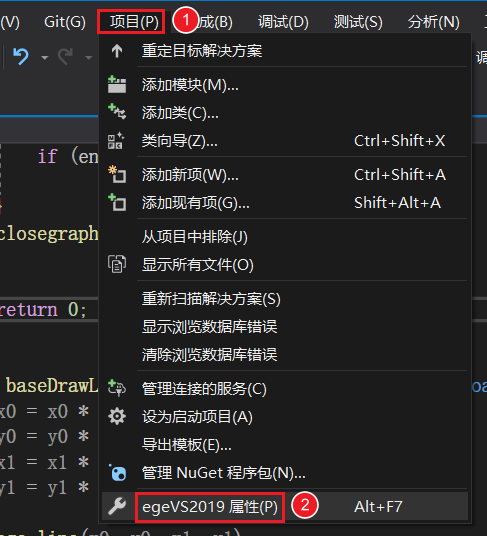The width and height of the screenshot is (487, 536).
Task: Click baseDrawL function name in editor
Action: 52,386
